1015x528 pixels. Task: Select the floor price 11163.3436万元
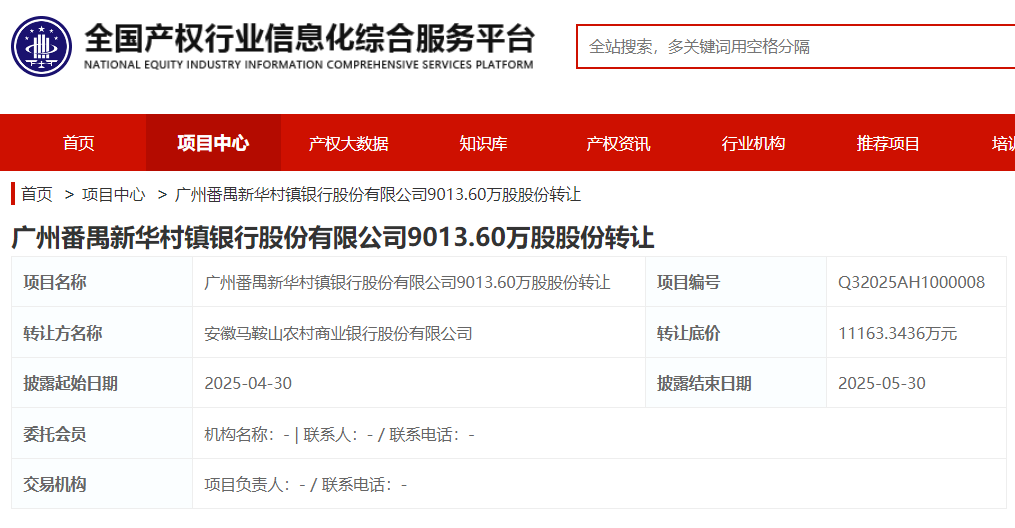[x=897, y=333]
